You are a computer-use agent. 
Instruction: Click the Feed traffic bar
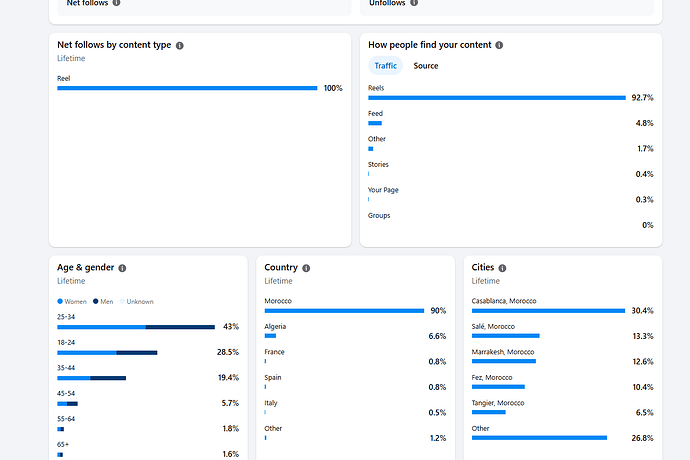pos(375,123)
